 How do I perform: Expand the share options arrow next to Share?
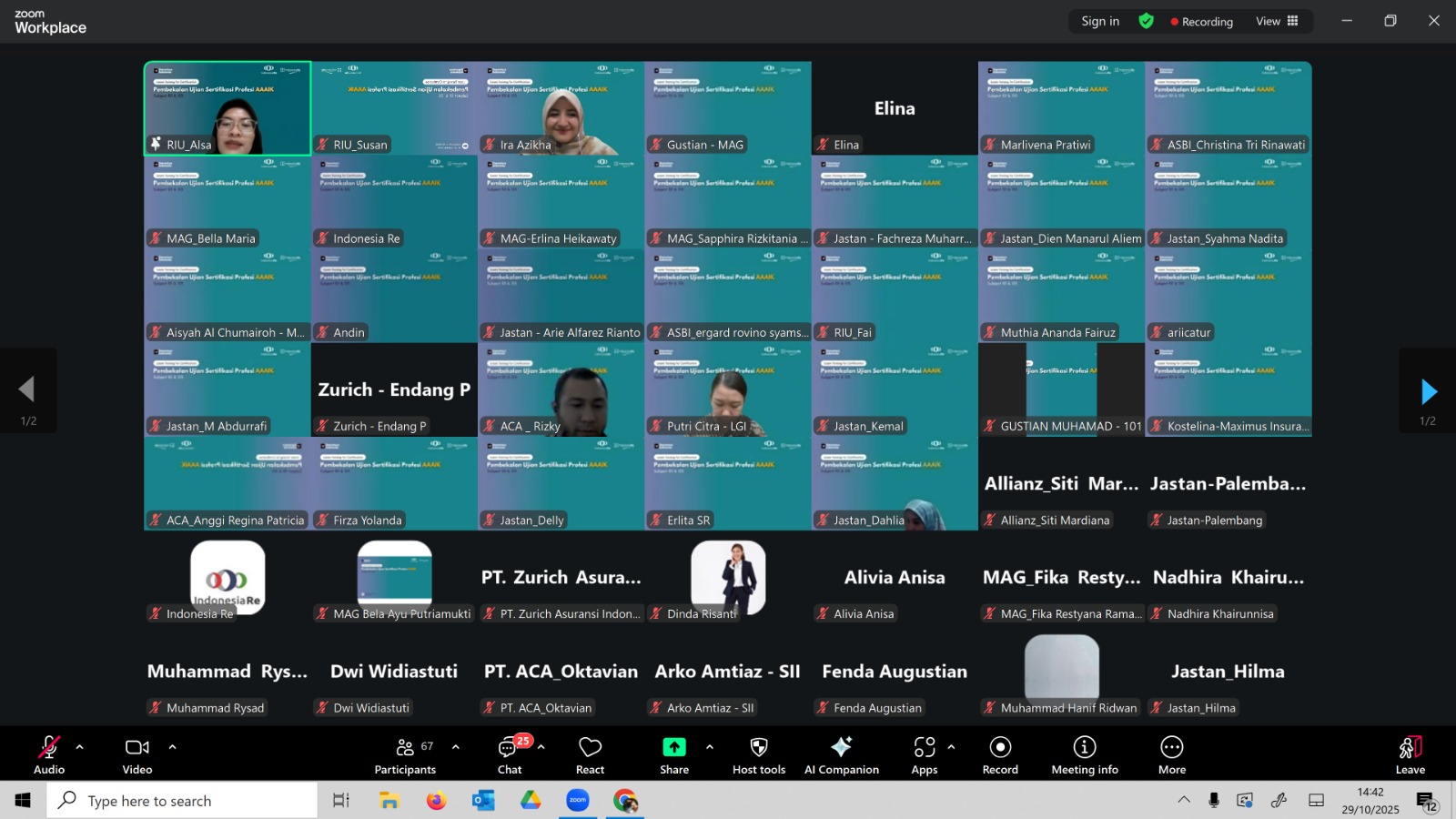(710, 747)
